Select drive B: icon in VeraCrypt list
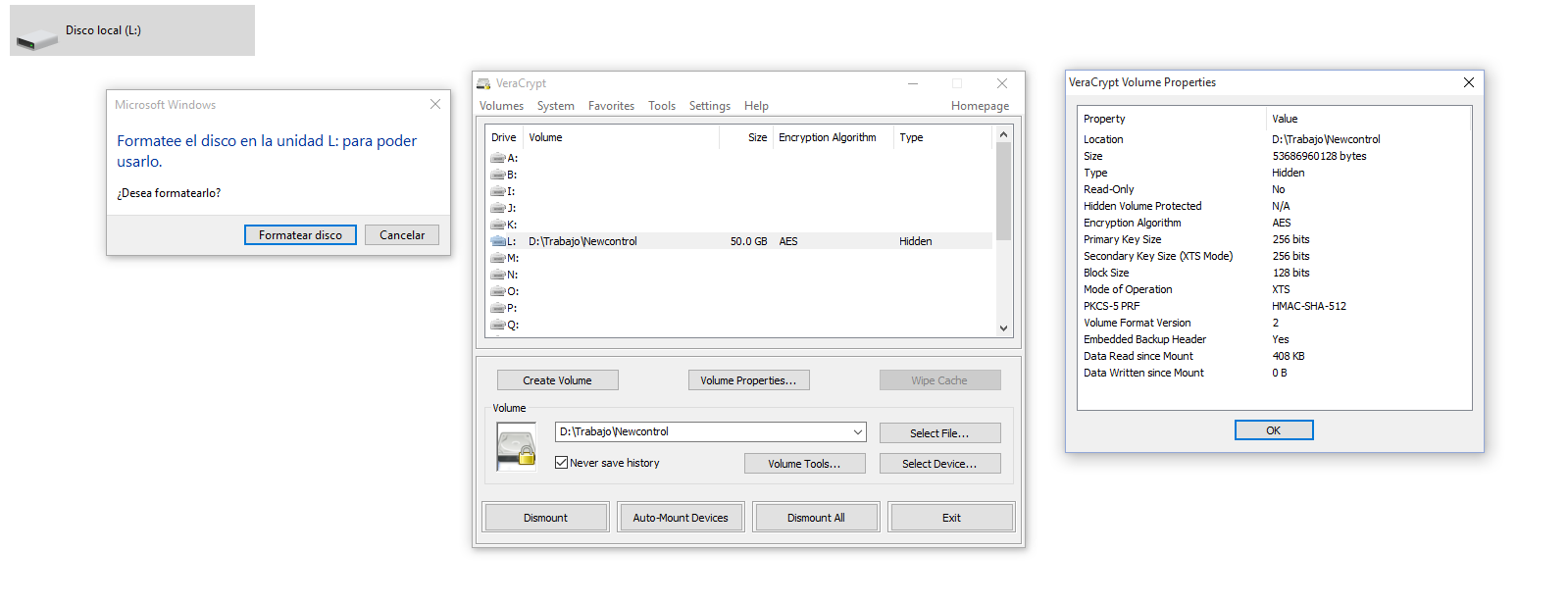 [x=498, y=175]
